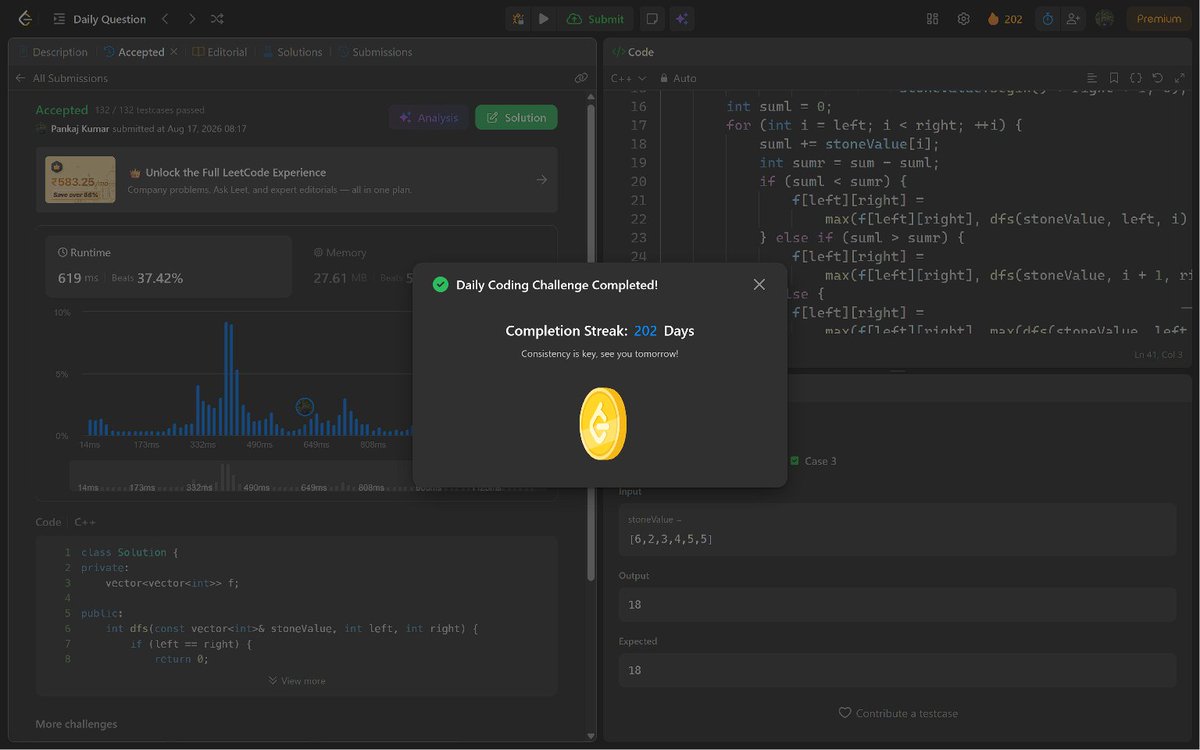Open the notes icon beside Submit
Viewport: 1200px width, 750px height.
[x=651, y=19]
